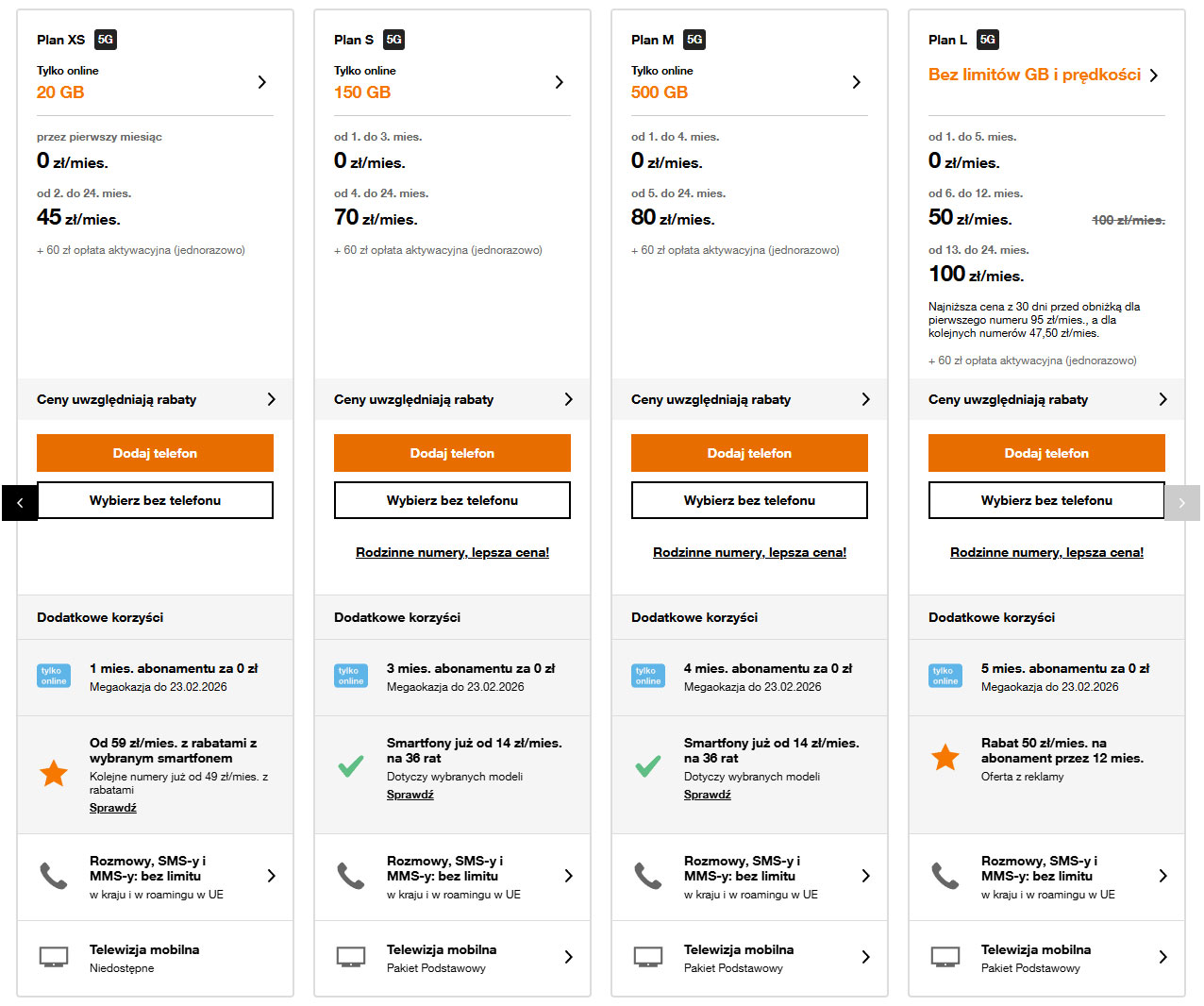This screenshot has width=1204, height=1006.
Task: Expand Plan XS 20 GB details chevron
Action: click(262, 82)
